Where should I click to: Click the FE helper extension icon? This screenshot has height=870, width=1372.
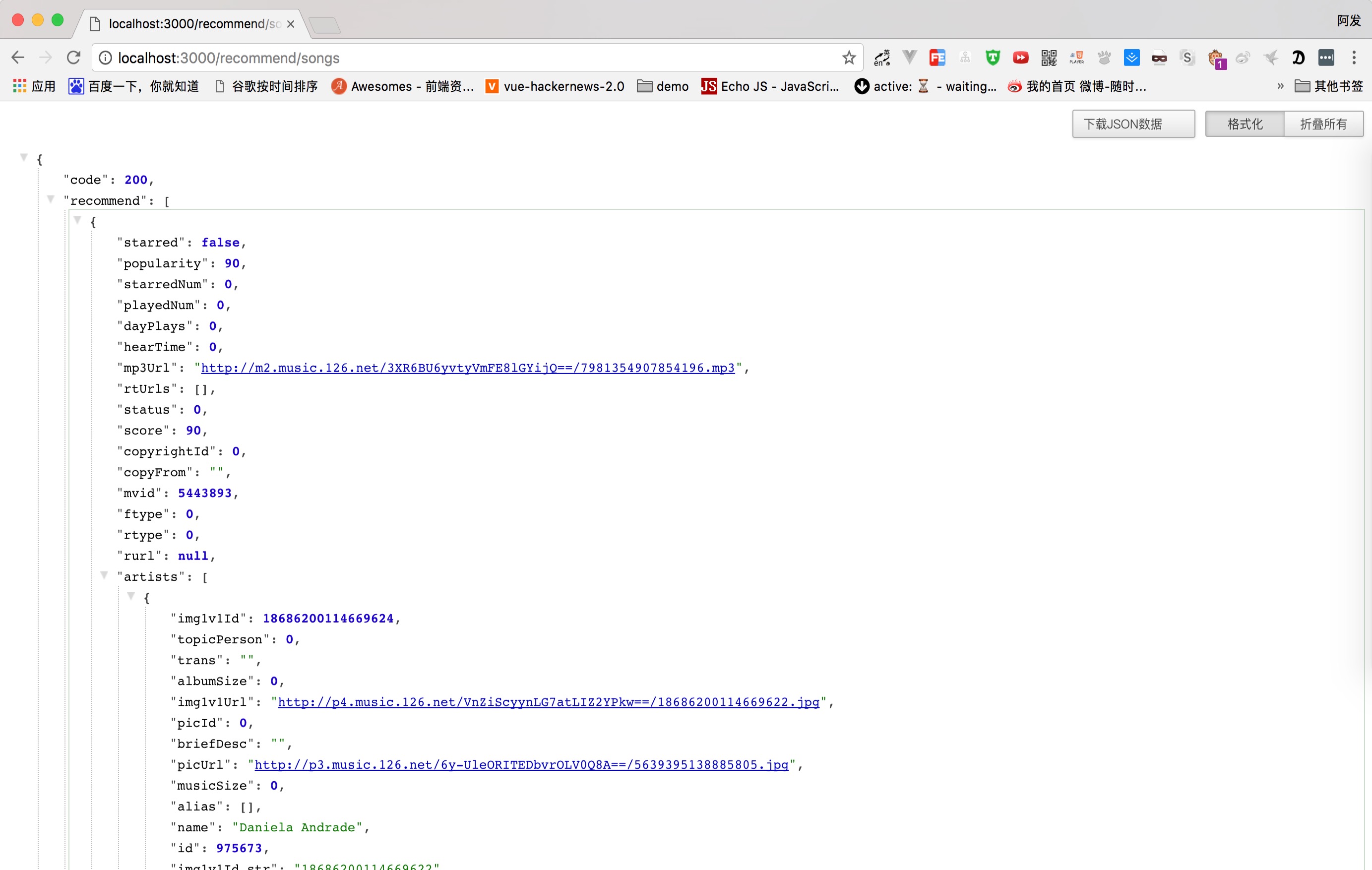[x=937, y=58]
